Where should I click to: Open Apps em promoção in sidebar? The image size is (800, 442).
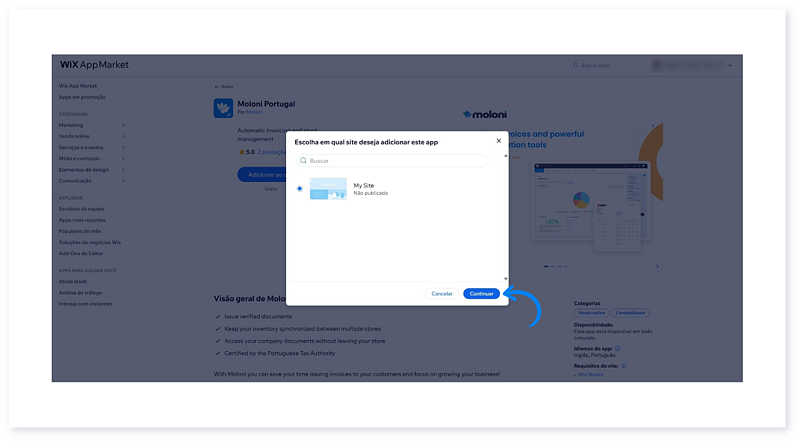pyautogui.click(x=82, y=97)
